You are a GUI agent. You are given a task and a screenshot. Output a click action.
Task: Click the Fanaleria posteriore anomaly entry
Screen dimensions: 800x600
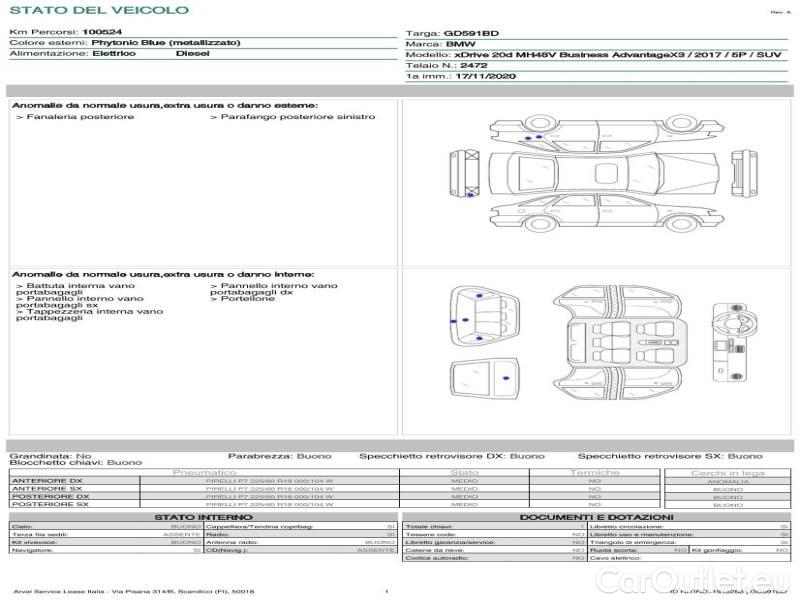tap(76, 117)
